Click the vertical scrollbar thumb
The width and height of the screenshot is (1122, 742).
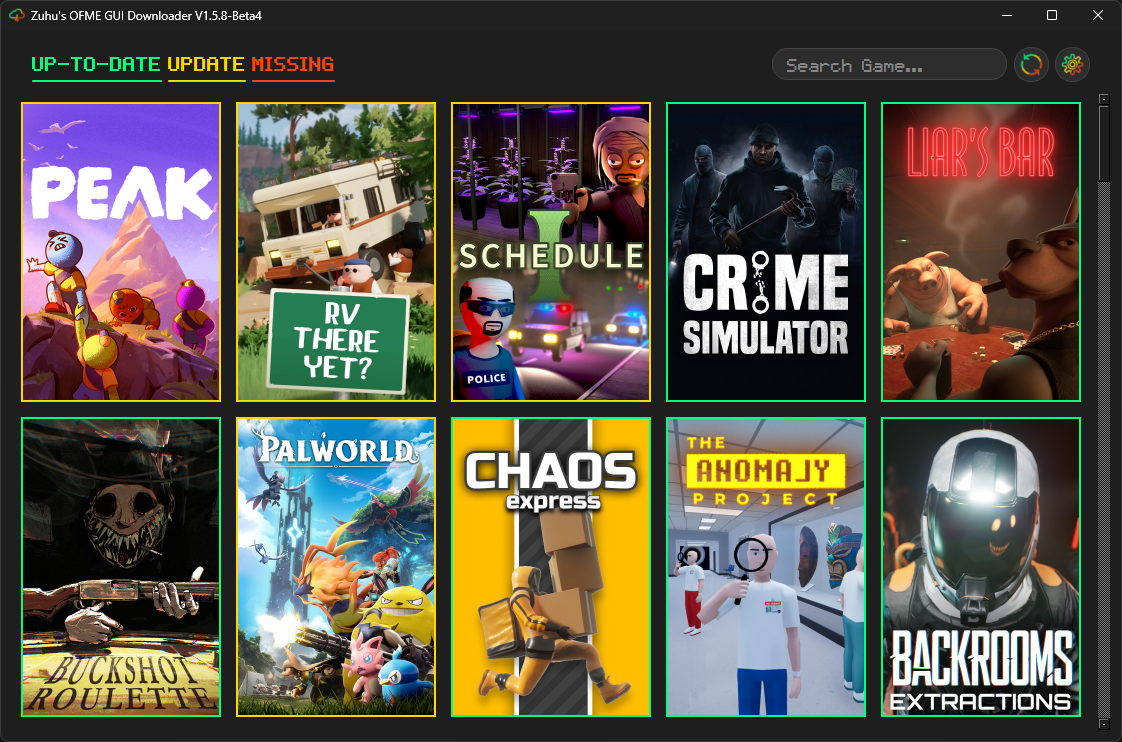coord(1103,144)
